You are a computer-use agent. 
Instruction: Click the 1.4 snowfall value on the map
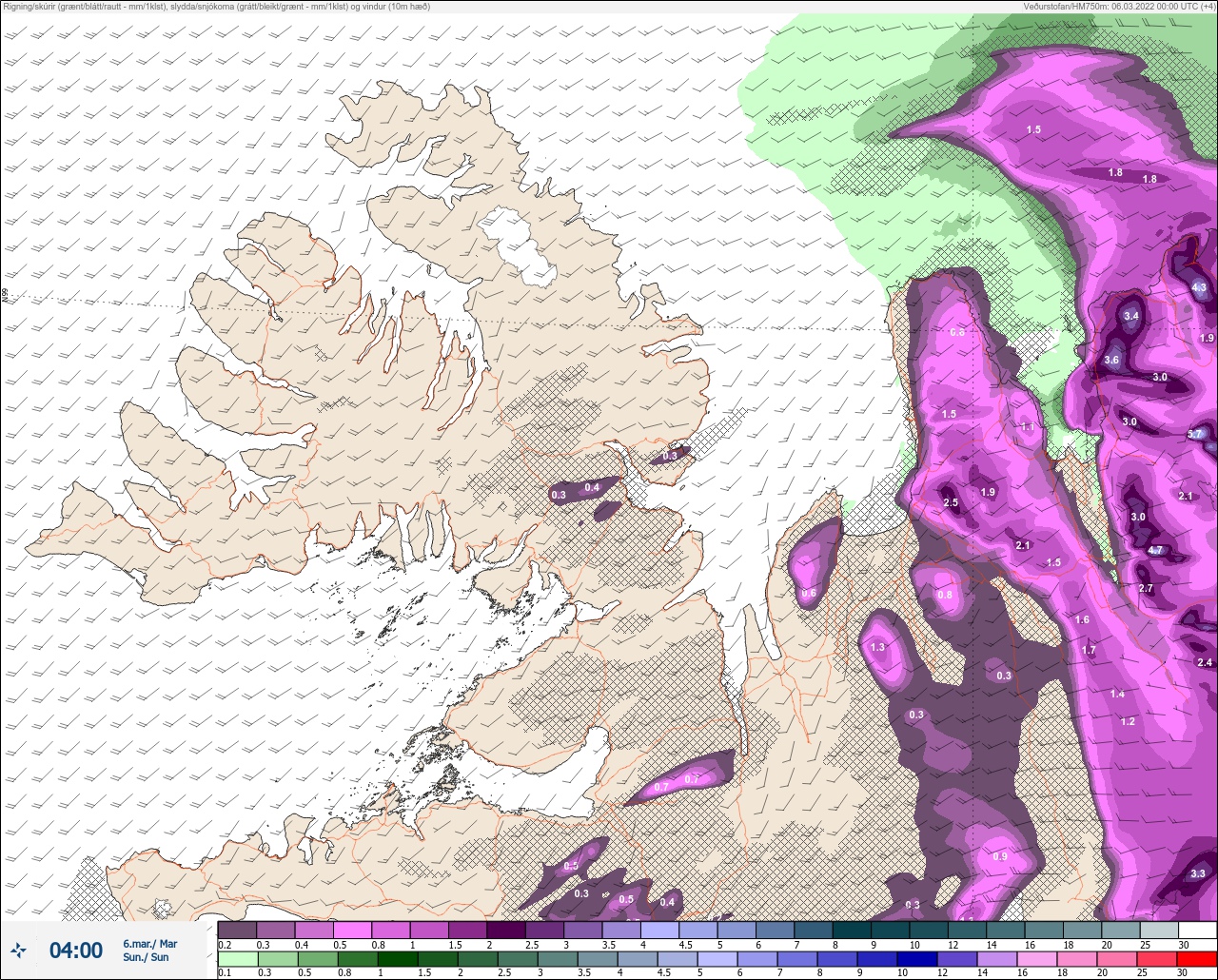tap(1117, 694)
